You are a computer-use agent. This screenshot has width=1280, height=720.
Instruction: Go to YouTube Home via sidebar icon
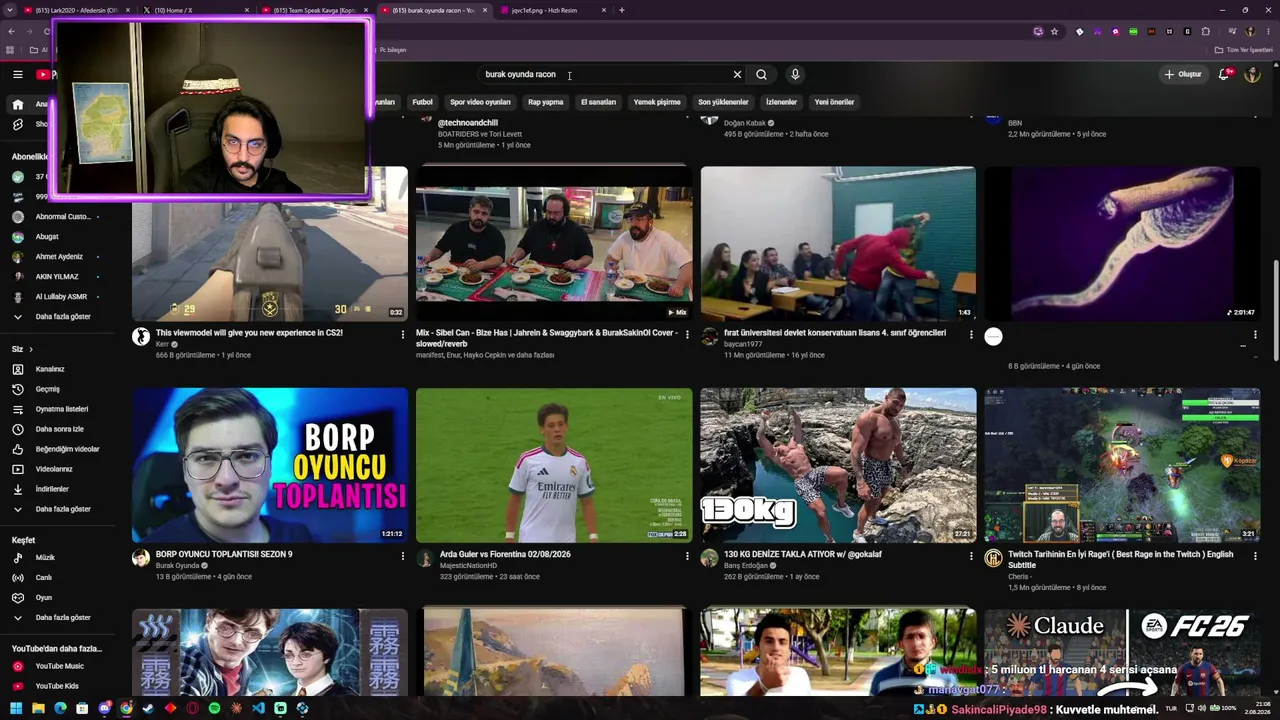click(x=17, y=104)
